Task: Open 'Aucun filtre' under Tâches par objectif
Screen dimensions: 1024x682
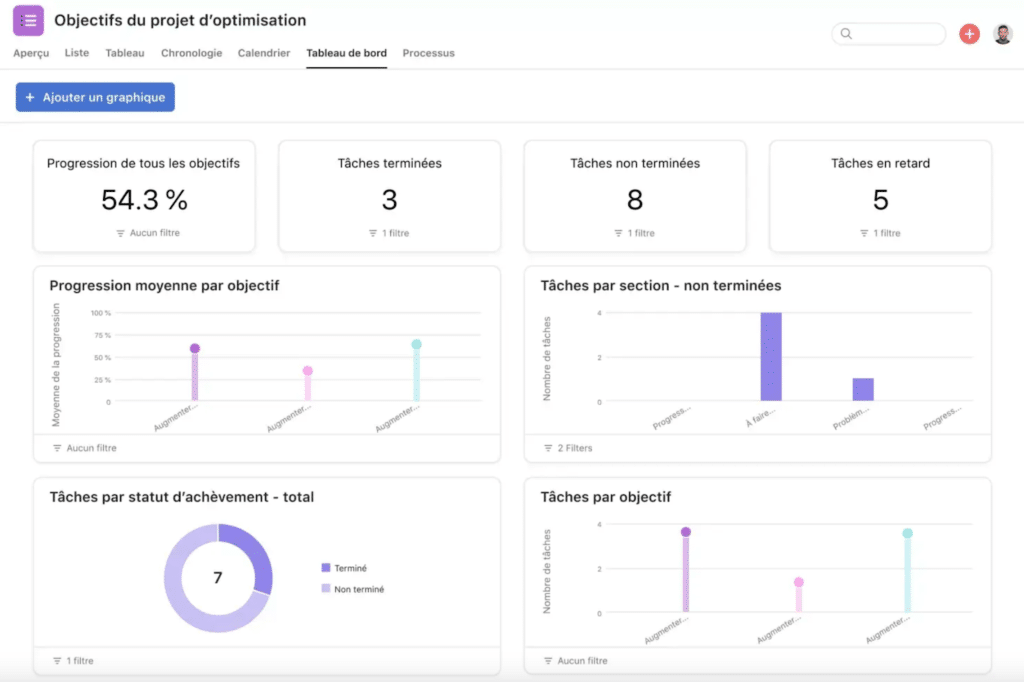Action: point(575,661)
